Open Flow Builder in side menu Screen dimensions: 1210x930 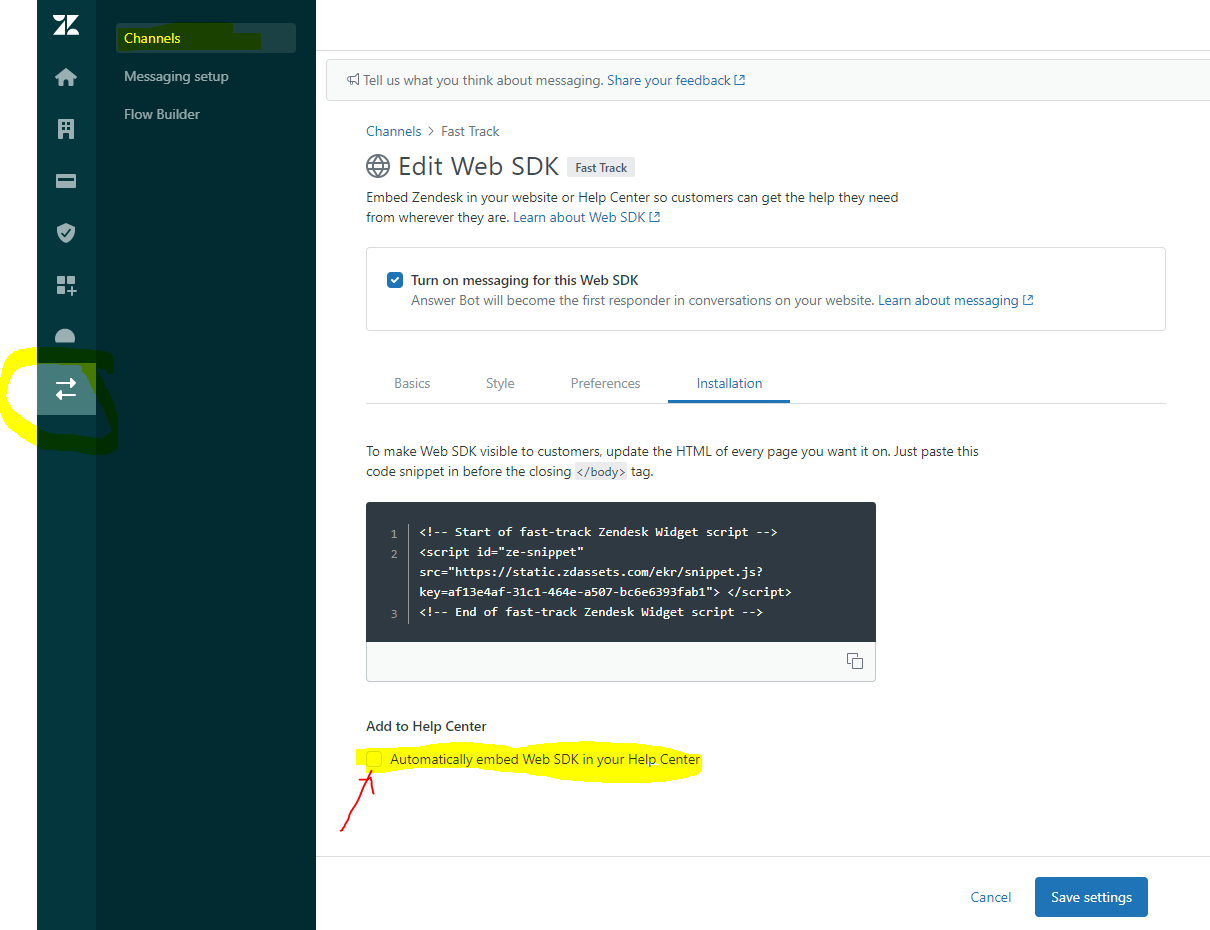162,114
